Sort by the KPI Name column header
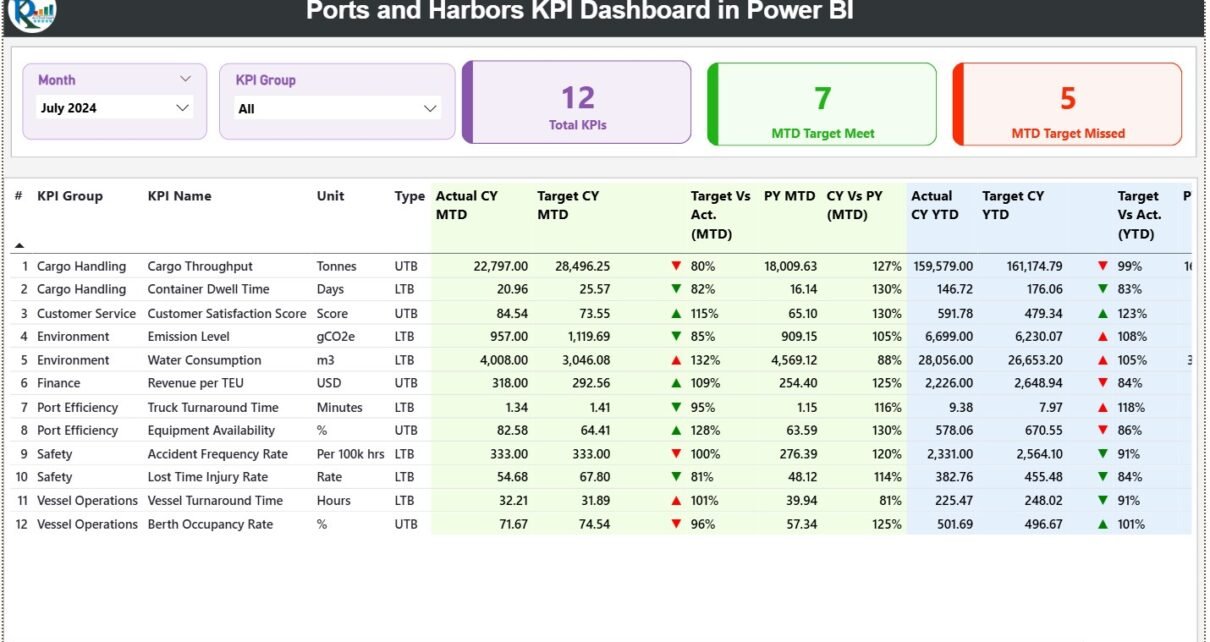The image size is (1210, 642). coord(180,196)
